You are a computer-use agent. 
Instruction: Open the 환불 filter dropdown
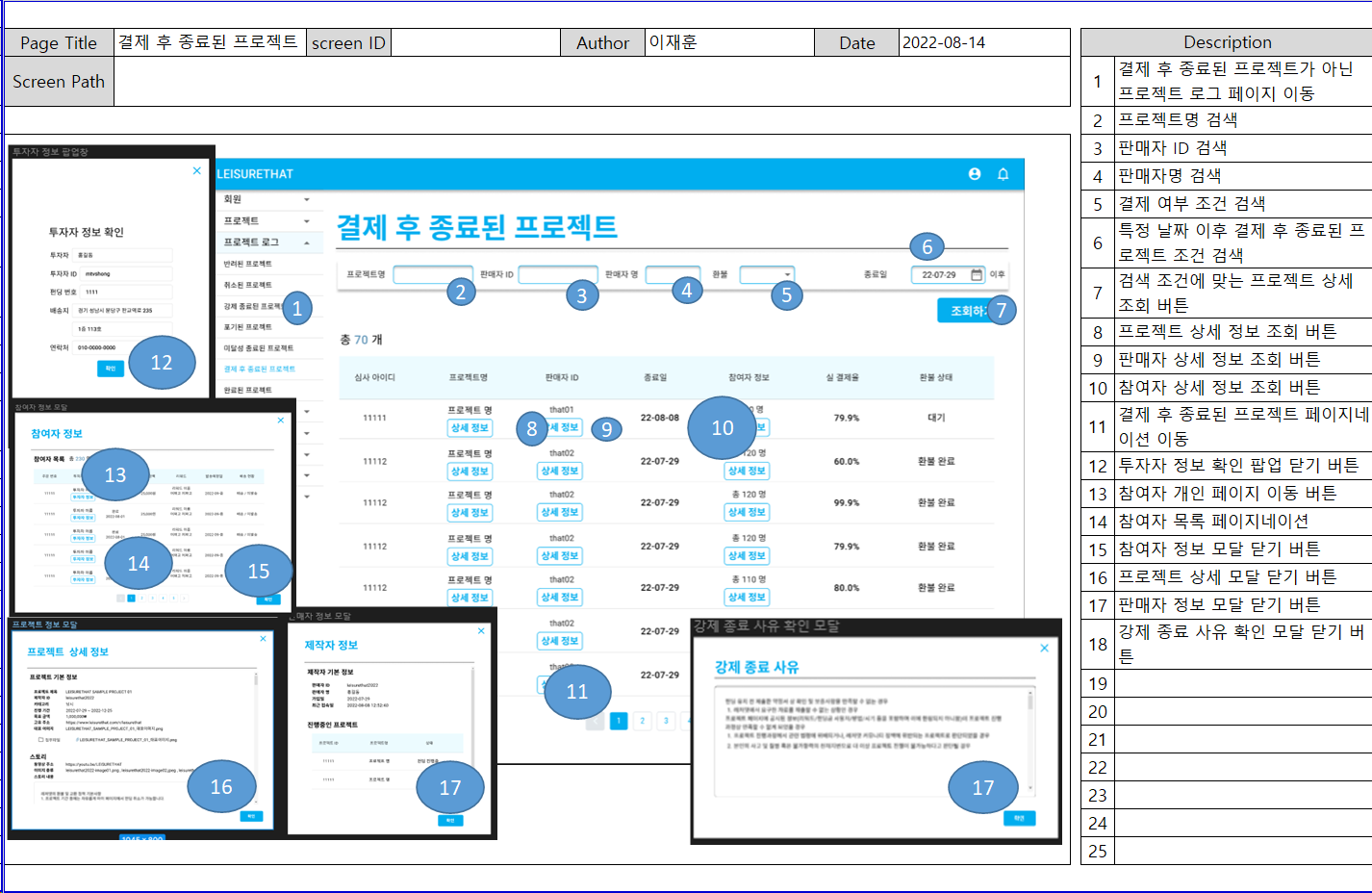point(767,275)
